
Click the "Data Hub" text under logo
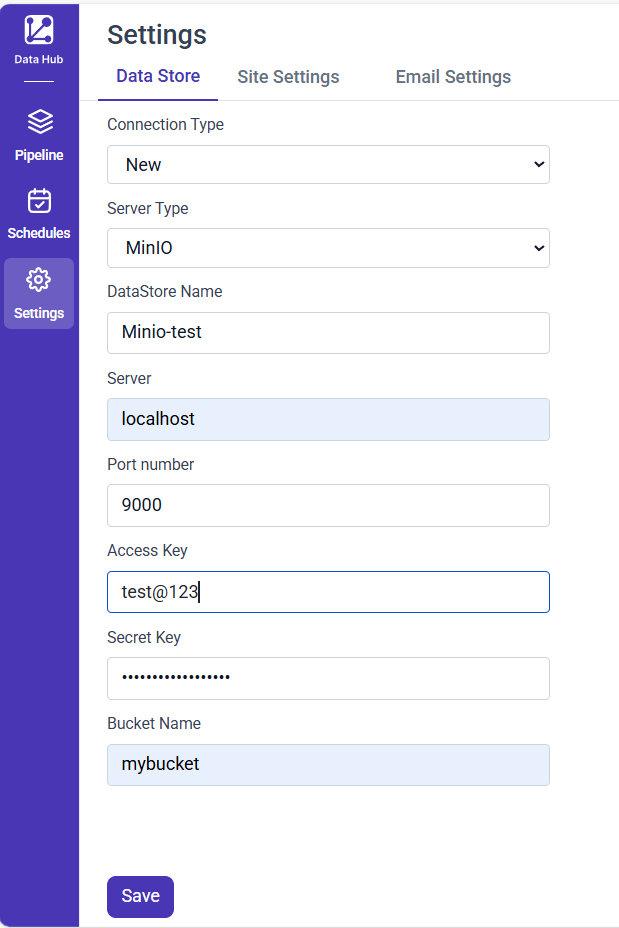pyautogui.click(x=39, y=60)
